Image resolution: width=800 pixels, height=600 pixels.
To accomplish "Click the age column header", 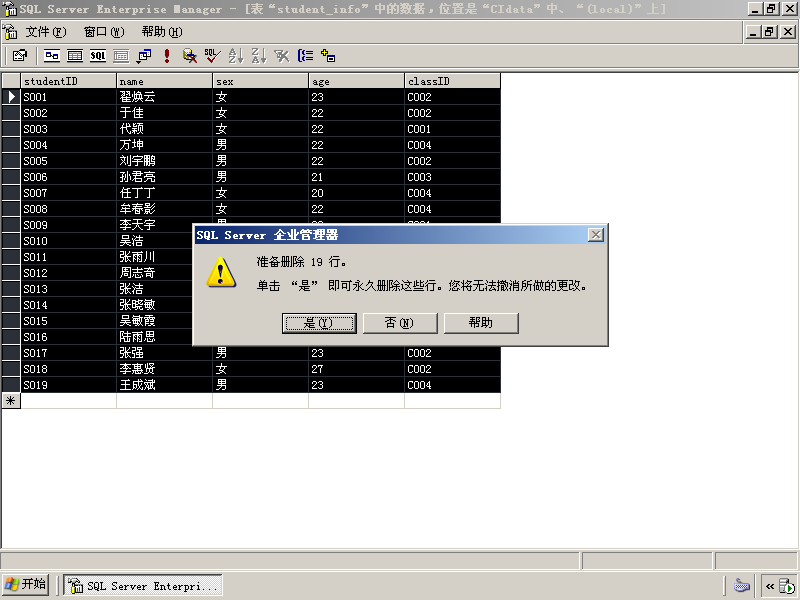I will click(x=356, y=81).
